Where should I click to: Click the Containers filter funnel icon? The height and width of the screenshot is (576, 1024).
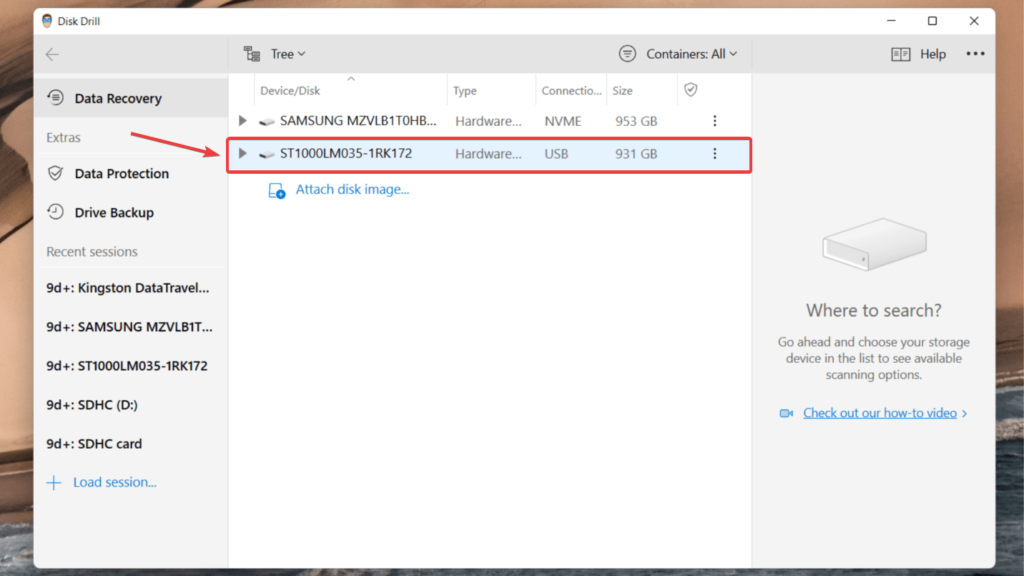pyautogui.click(x=627, y=53)
